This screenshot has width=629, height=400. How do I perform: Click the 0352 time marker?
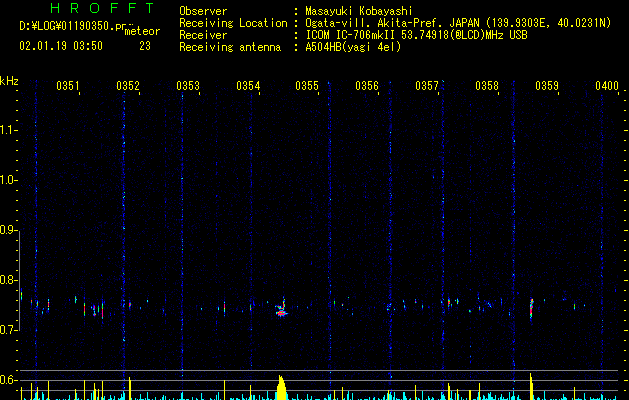click(128, 86)
